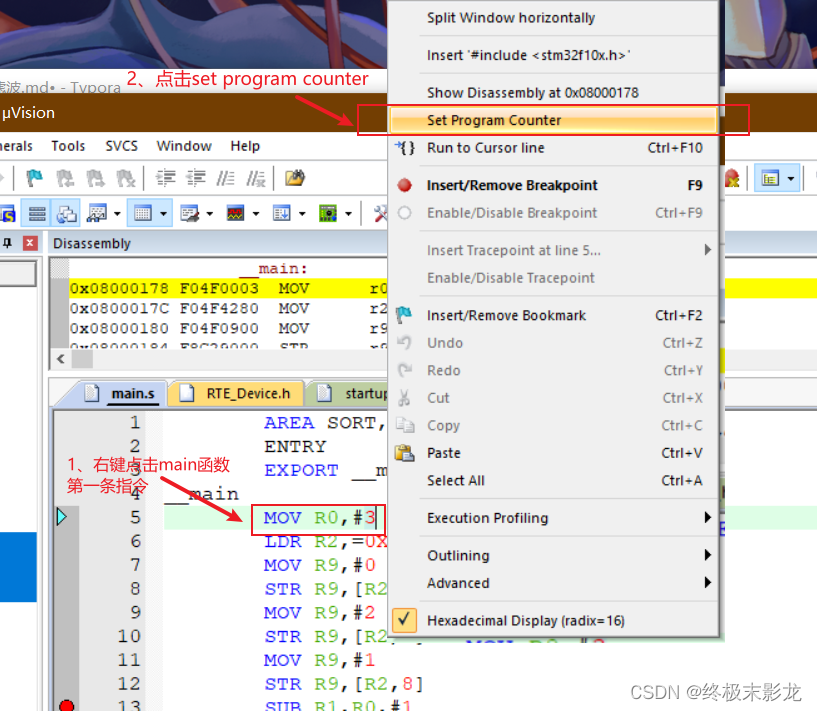
Task: Choose Insert/Remove Bookmark
Action: [553, 316]
